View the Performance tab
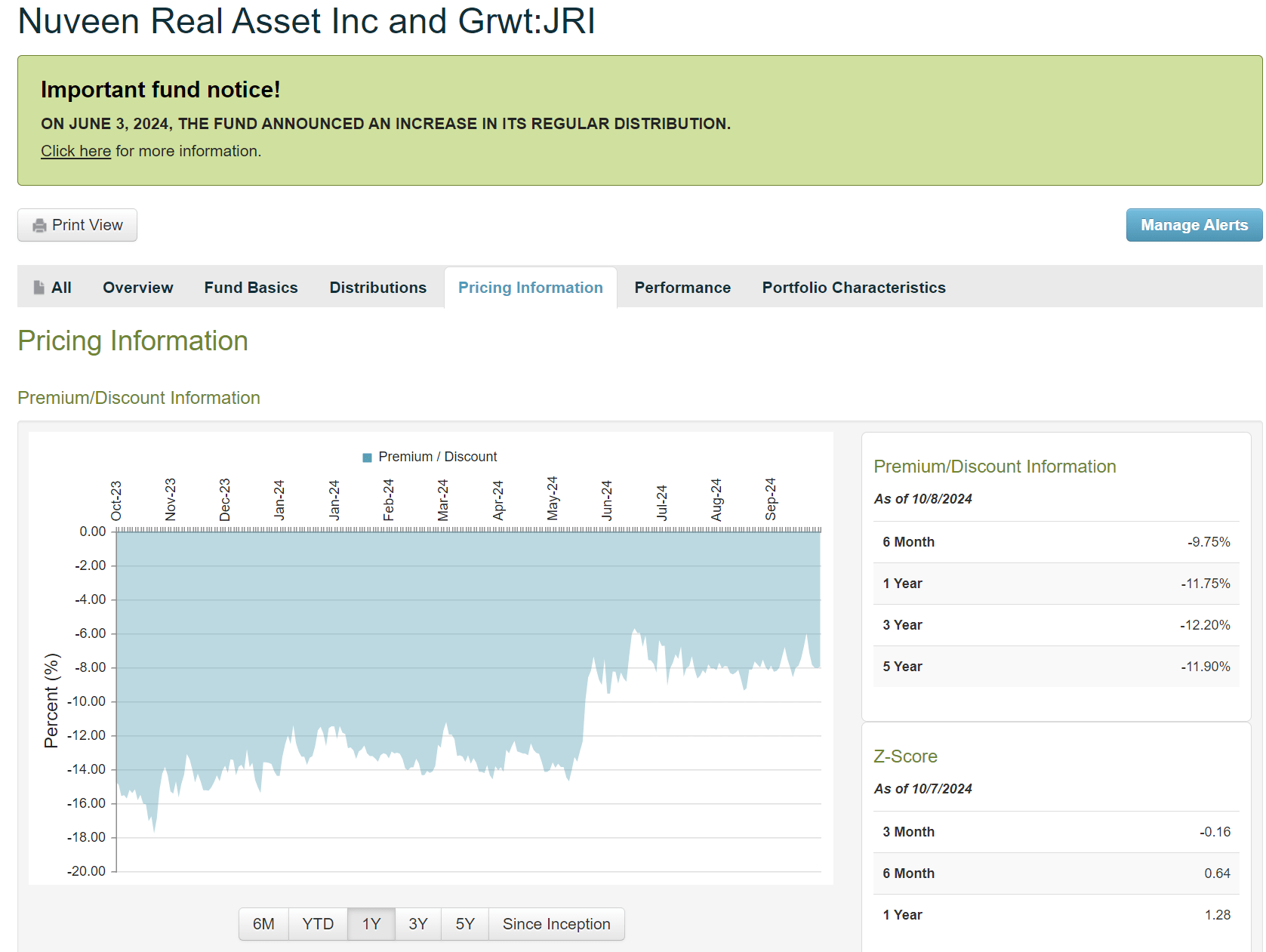The width and height of the screenshot is (1266, 952). pyautogui.click(x=682, y=288)
